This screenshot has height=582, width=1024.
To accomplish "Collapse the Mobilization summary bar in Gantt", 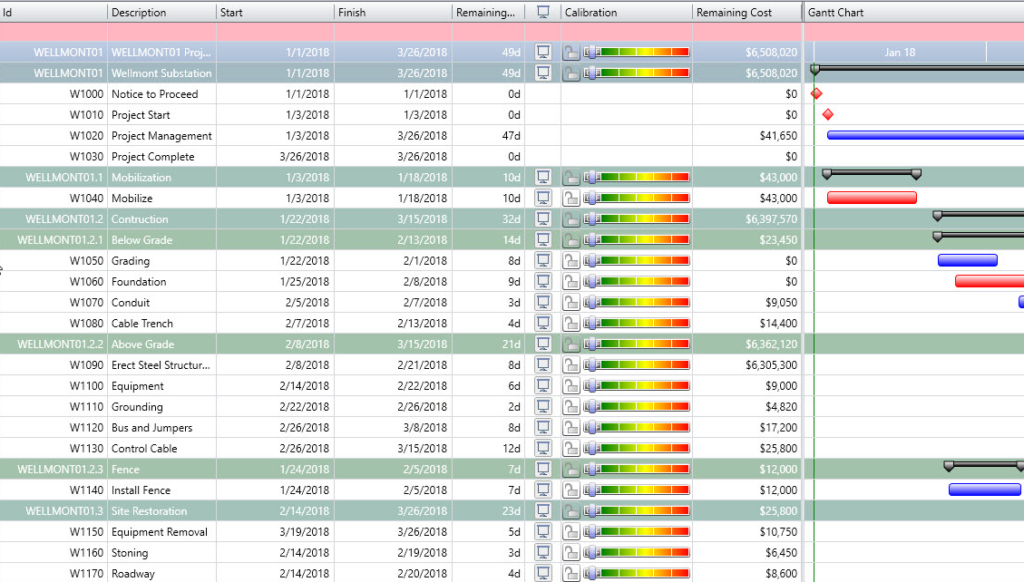I will (x=870, y=174).
